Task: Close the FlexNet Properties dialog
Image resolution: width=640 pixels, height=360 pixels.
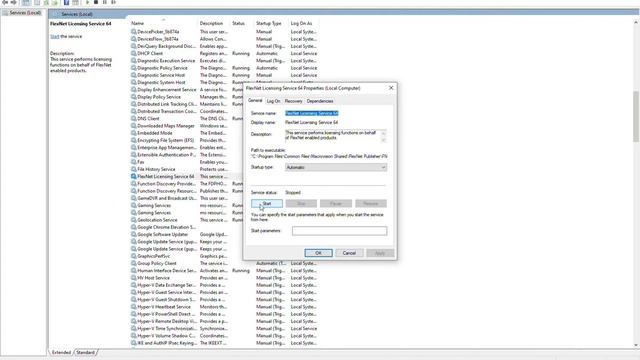Action: [x=391, y=88]
